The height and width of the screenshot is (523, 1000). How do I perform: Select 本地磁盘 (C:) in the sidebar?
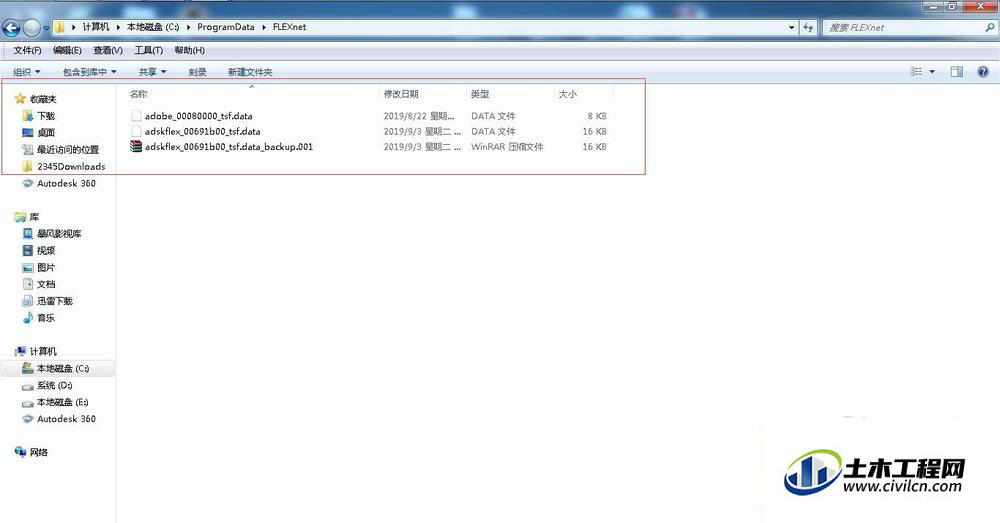[x=62, y=369]
